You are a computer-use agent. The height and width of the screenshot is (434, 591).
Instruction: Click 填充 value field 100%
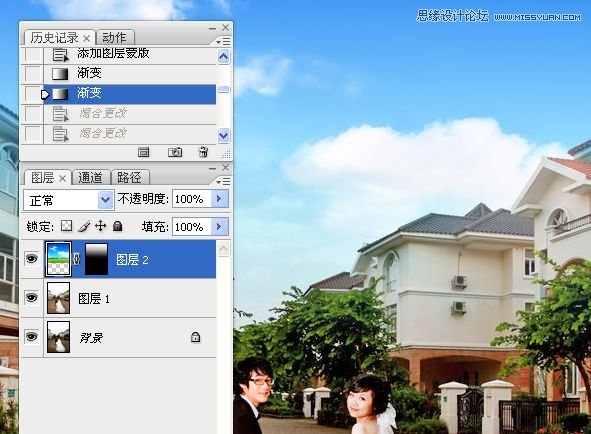coord(191,226)
